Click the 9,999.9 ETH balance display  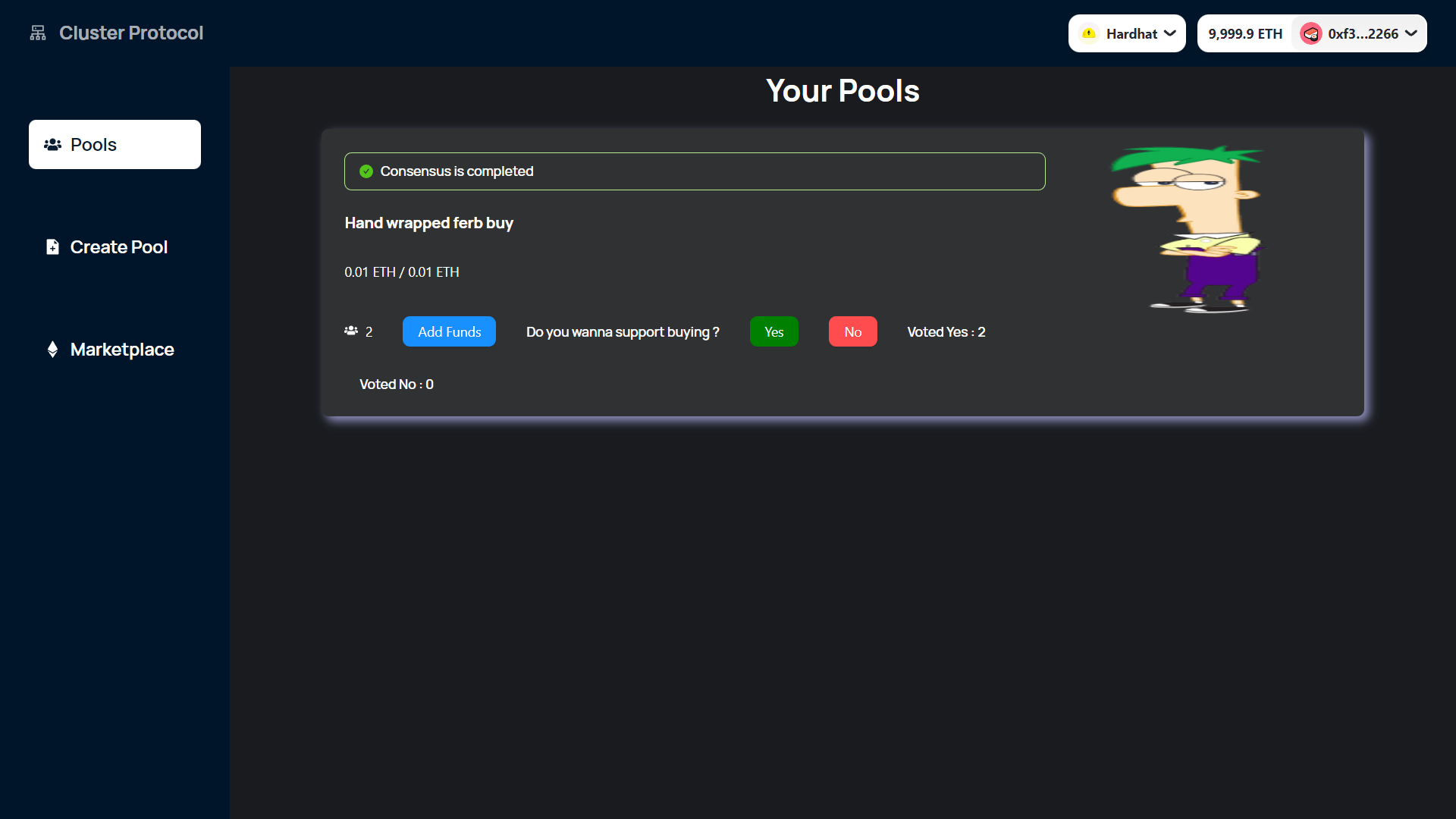[x=1244, y=33]
